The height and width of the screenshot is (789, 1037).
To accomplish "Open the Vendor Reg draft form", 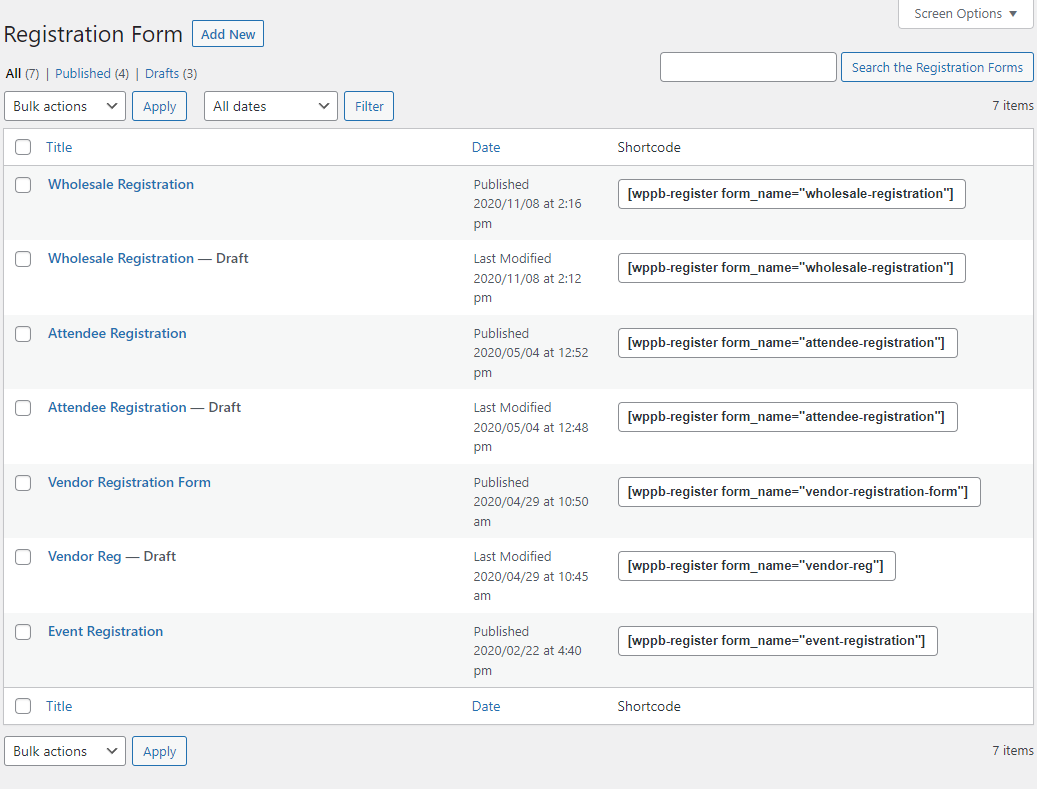I will point(84,556).
